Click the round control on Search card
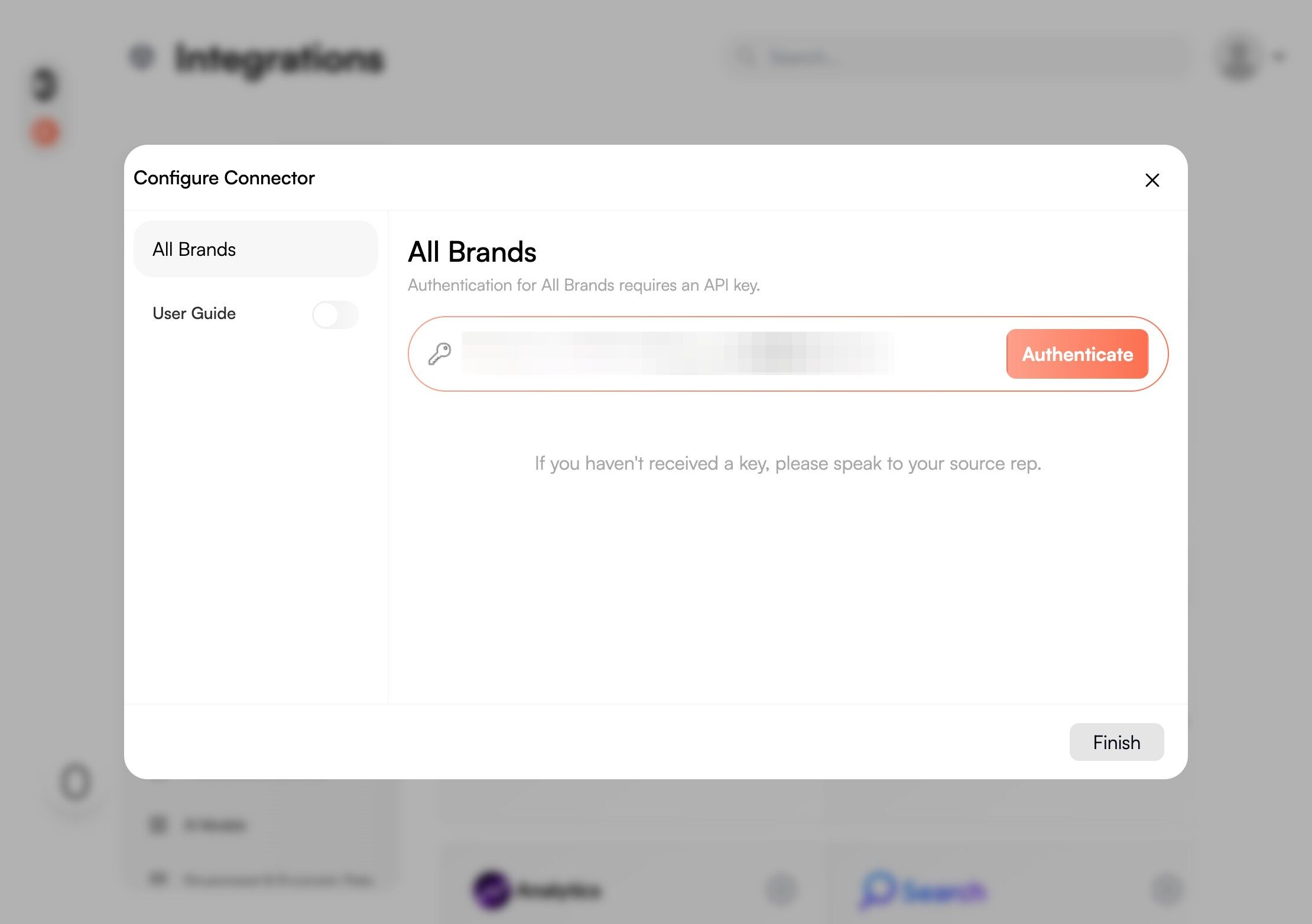 click(x=1167, y=889)
